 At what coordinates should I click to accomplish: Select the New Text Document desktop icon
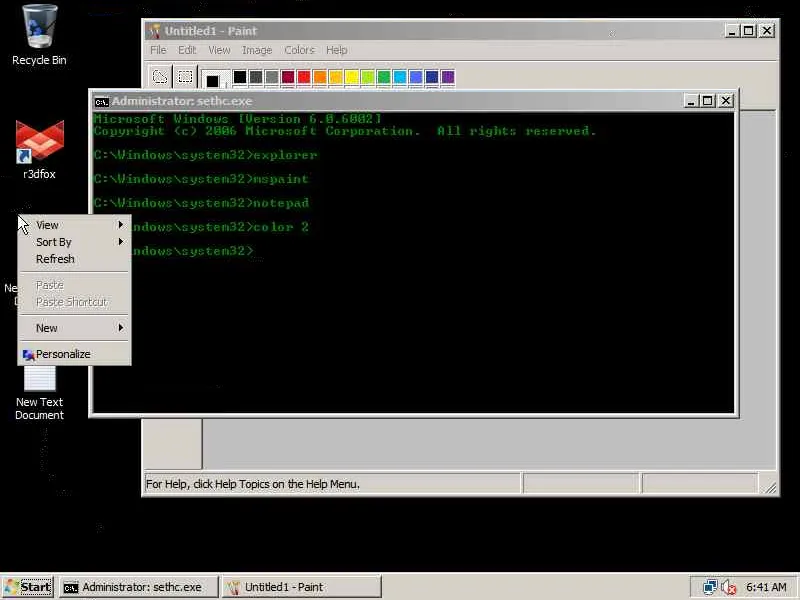click(39, 394)
